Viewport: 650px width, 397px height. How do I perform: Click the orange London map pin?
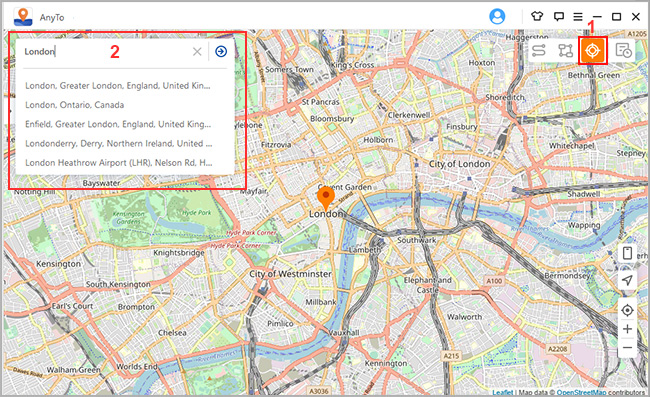[326, 198]
